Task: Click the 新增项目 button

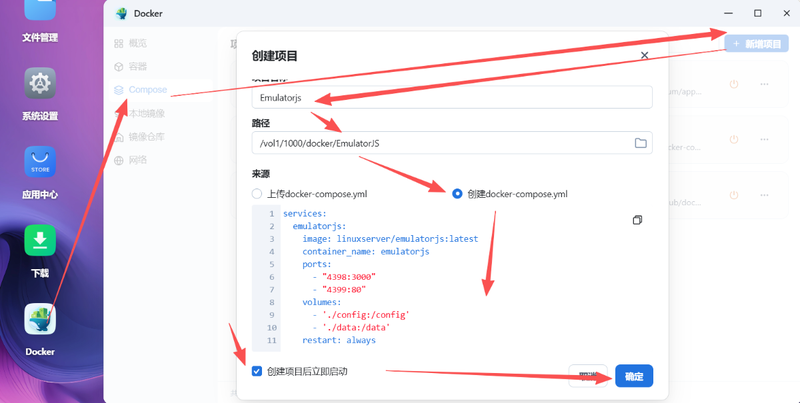Action: [756, 44]
